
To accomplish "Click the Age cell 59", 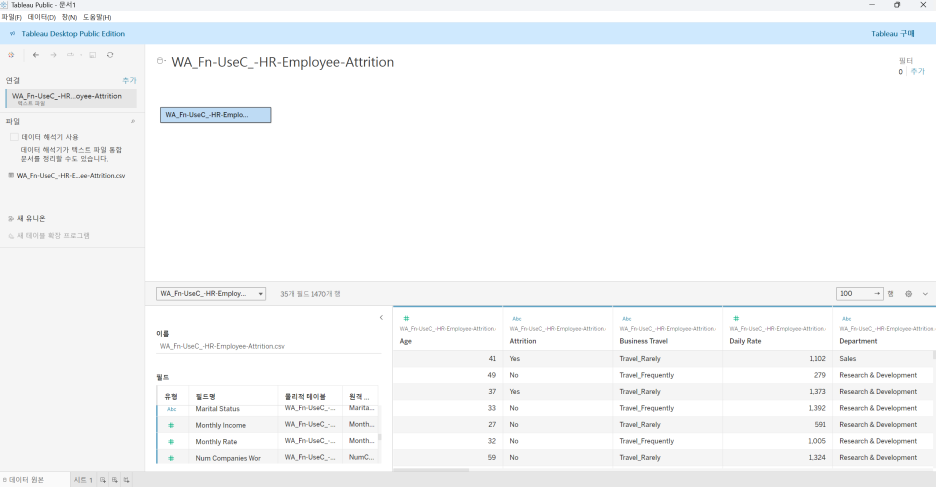I will click(448, 457).
